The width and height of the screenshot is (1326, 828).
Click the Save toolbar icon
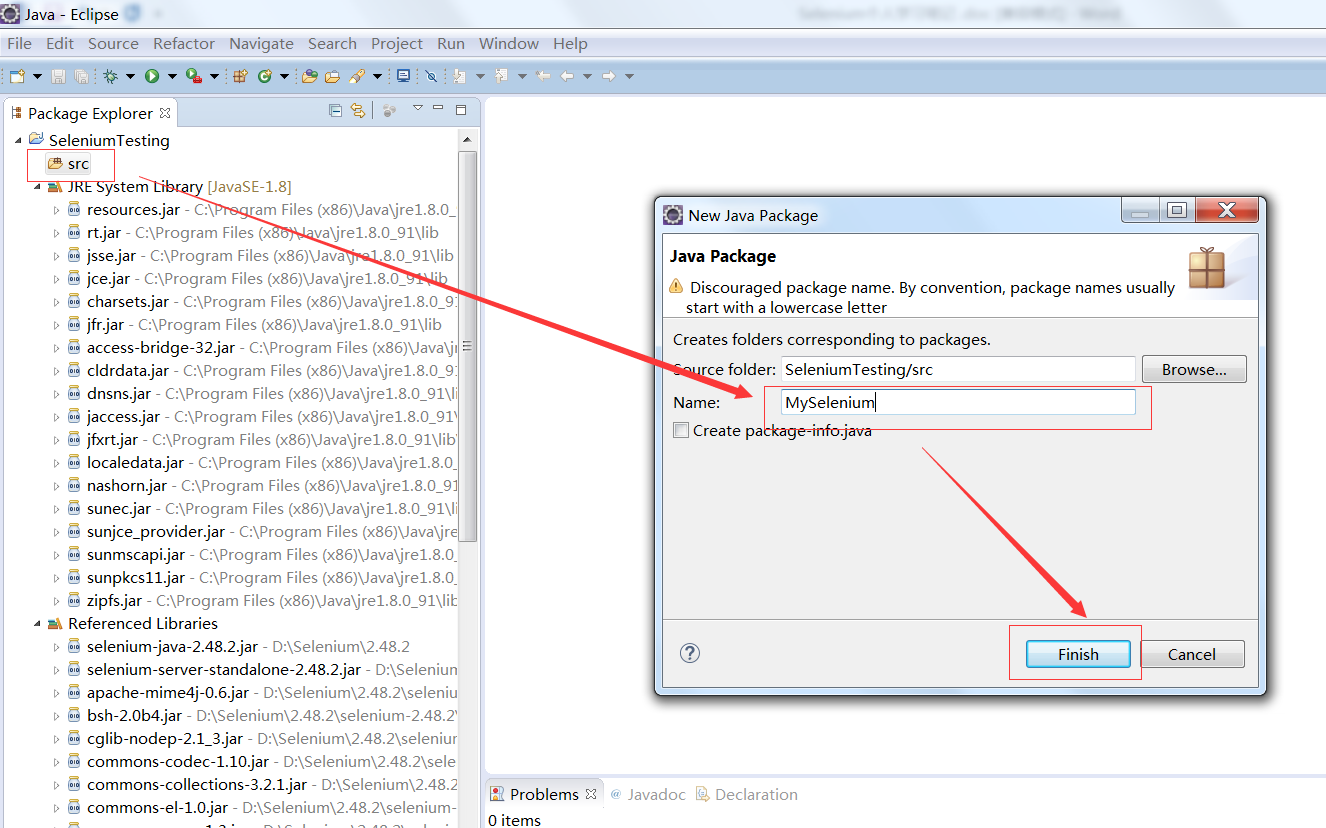[58, 76]
